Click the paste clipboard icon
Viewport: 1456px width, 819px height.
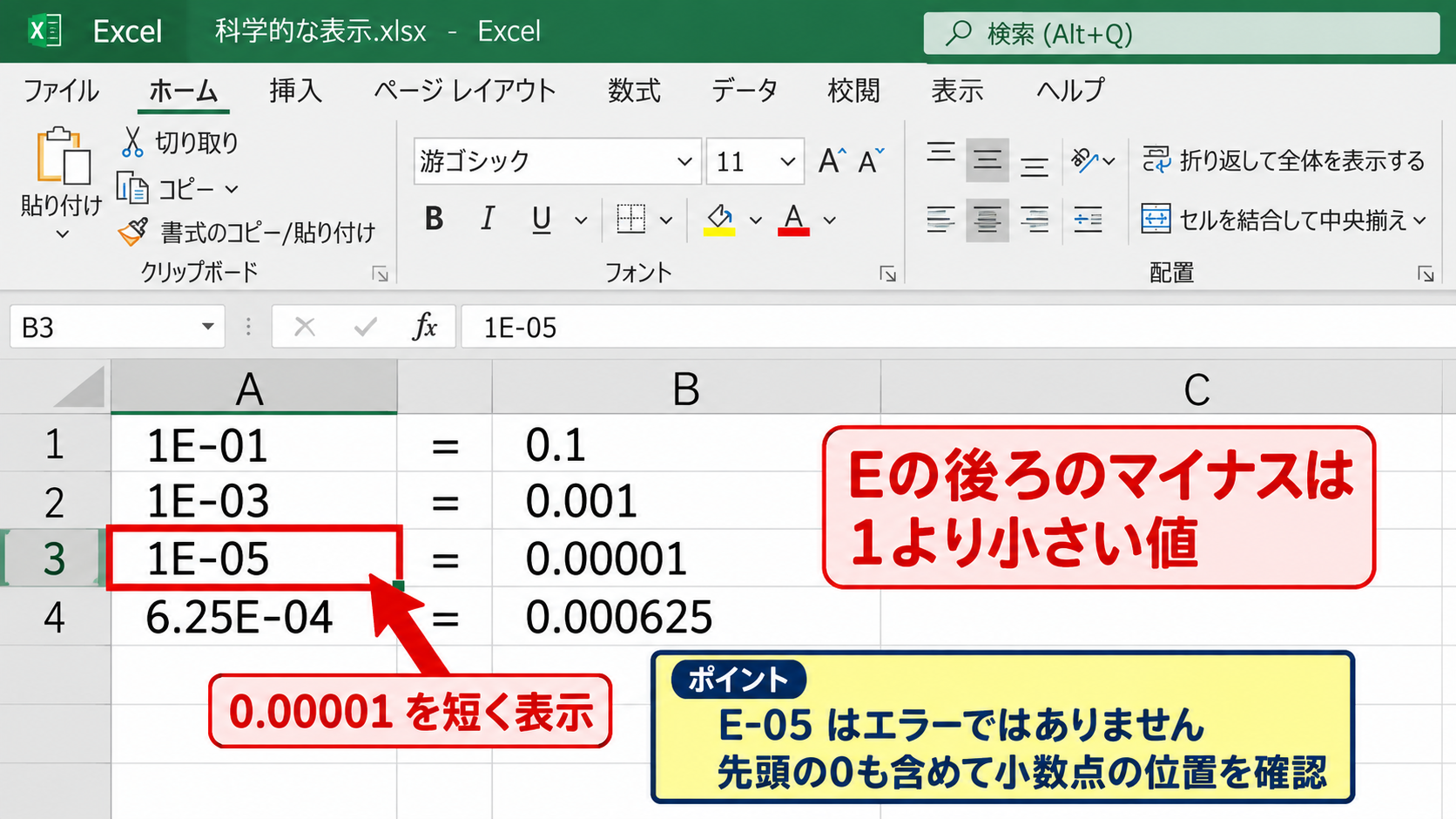[63, 157]
